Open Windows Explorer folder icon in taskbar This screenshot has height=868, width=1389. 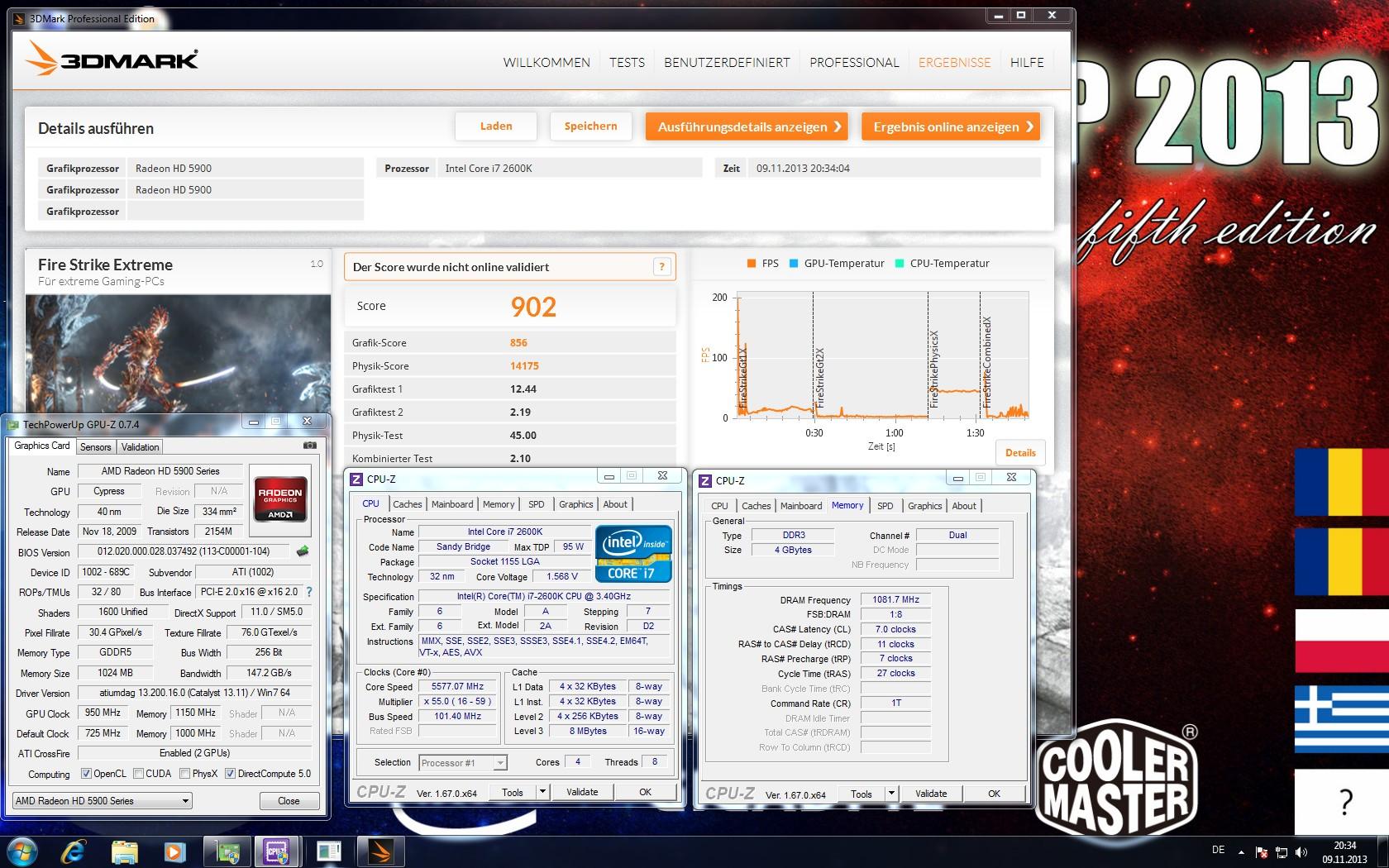point(124,851)
